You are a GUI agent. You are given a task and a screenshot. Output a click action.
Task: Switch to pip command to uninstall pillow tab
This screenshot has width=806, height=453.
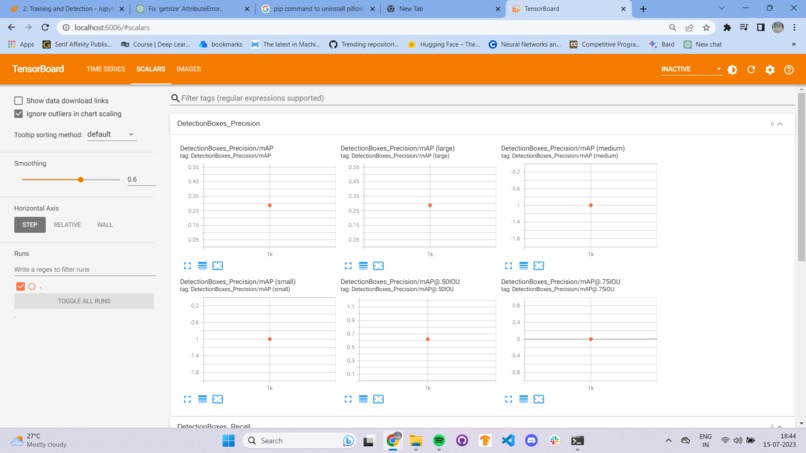[318, 9]
